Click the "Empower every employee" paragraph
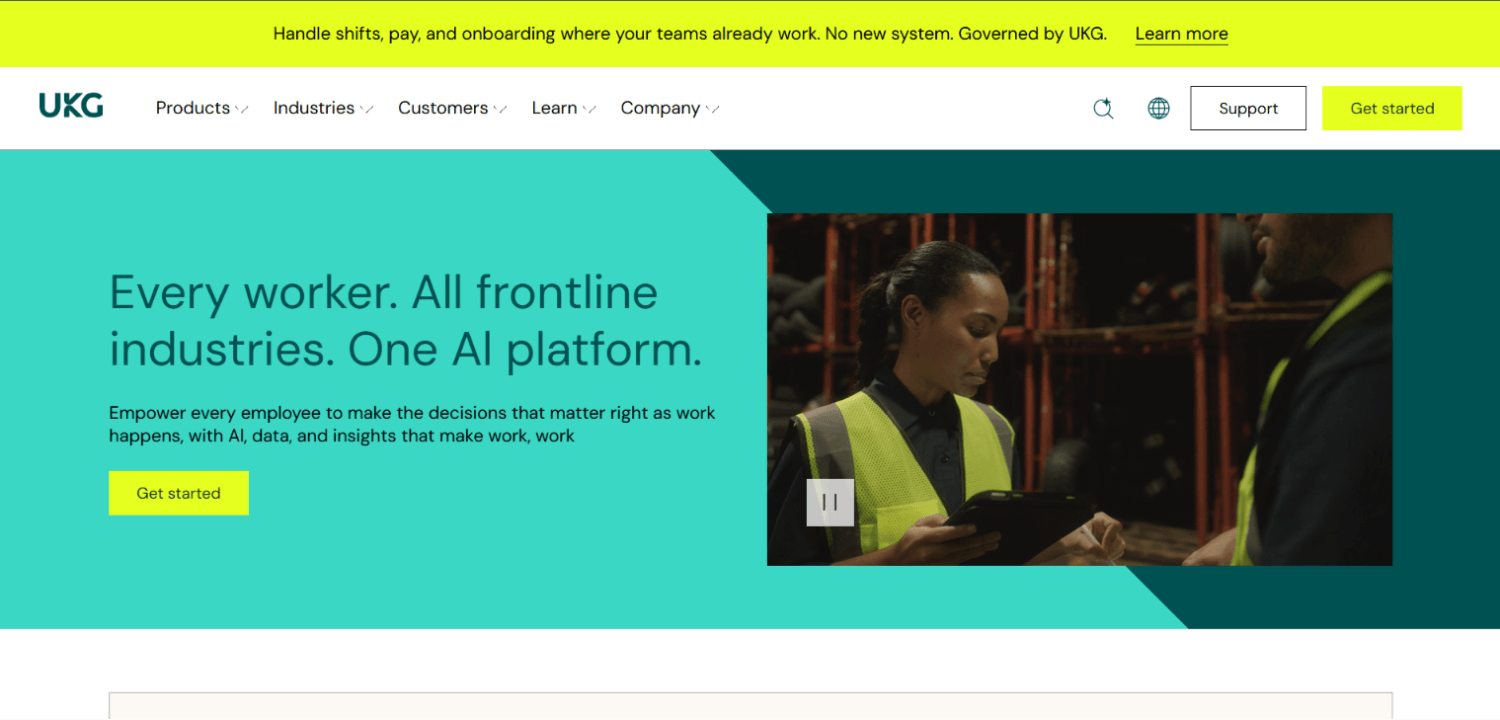The height and width of the screenshot is (720, 1500). coord(412,424)
